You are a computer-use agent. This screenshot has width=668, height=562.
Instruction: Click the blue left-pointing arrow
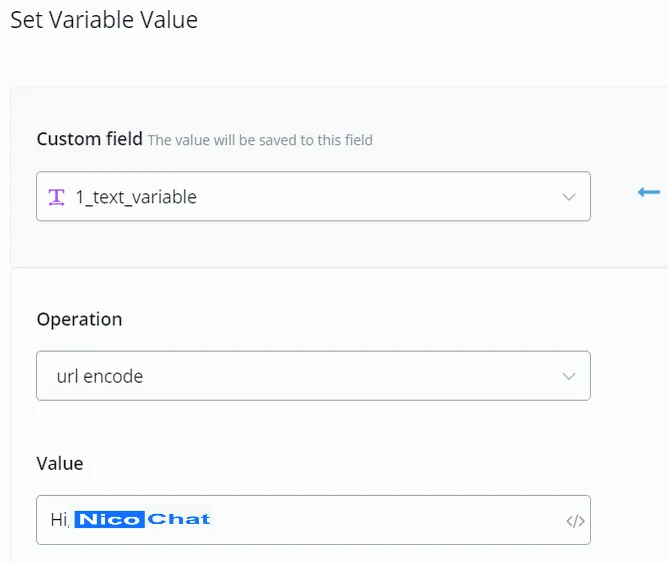point(649,192)
